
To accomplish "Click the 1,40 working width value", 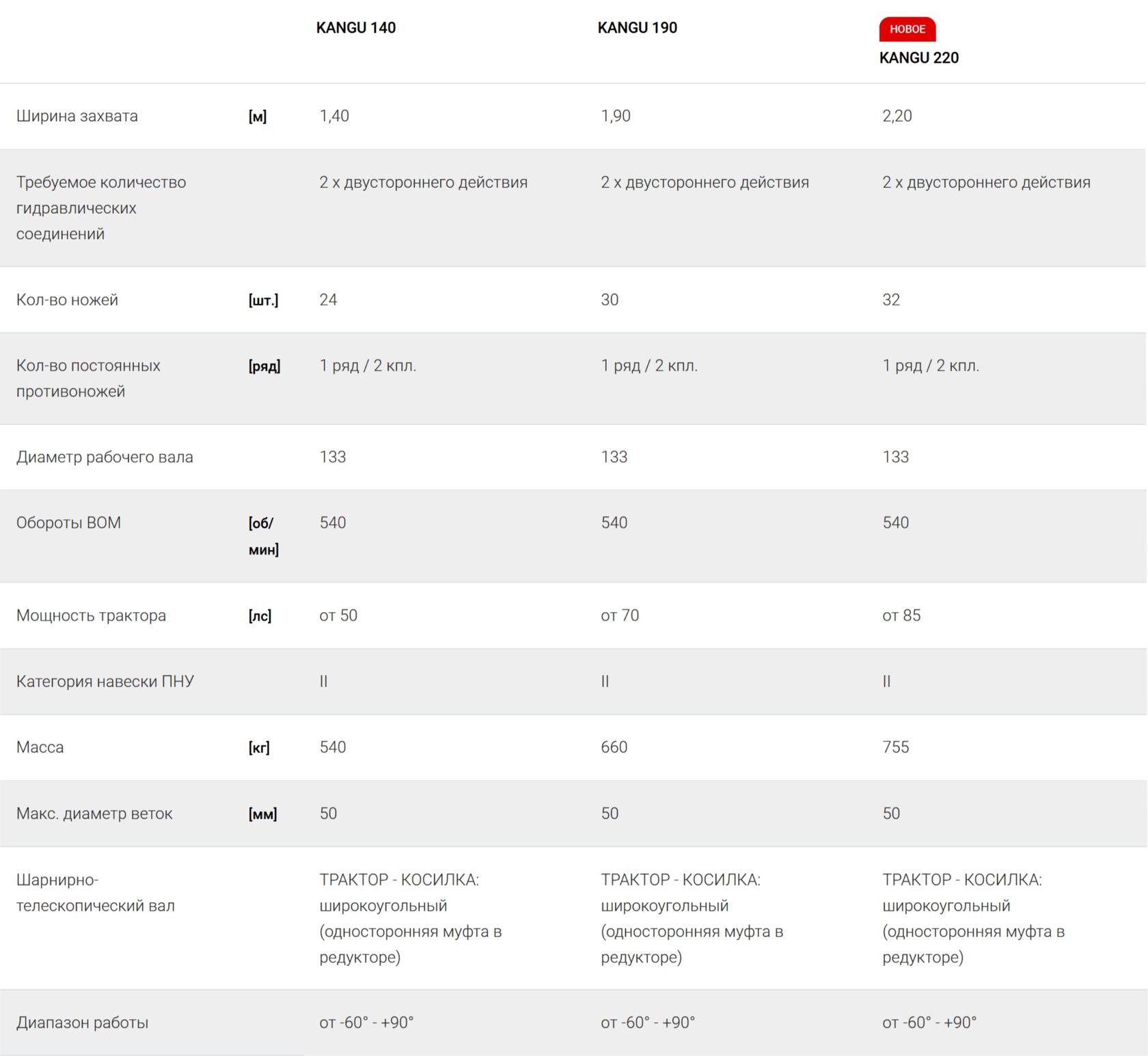I will [334, 116].
